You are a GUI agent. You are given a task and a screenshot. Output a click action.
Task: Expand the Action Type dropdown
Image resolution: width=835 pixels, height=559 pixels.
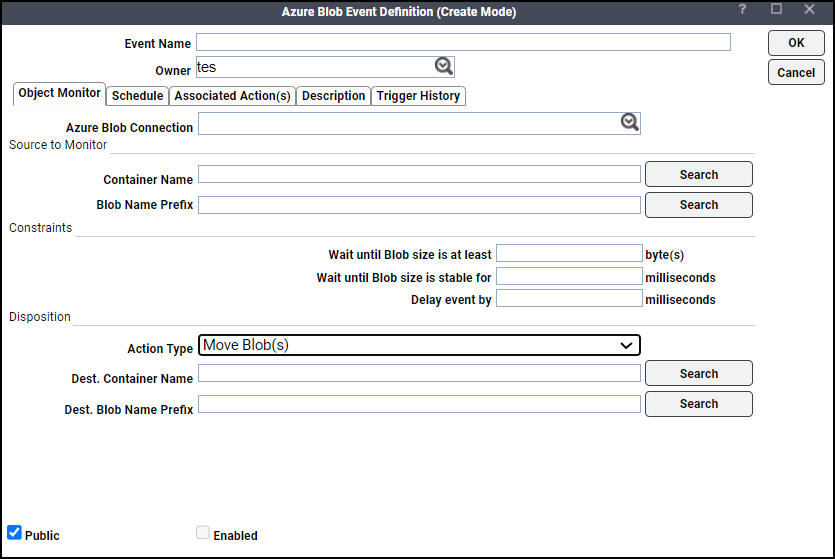(x=419, y=345)
